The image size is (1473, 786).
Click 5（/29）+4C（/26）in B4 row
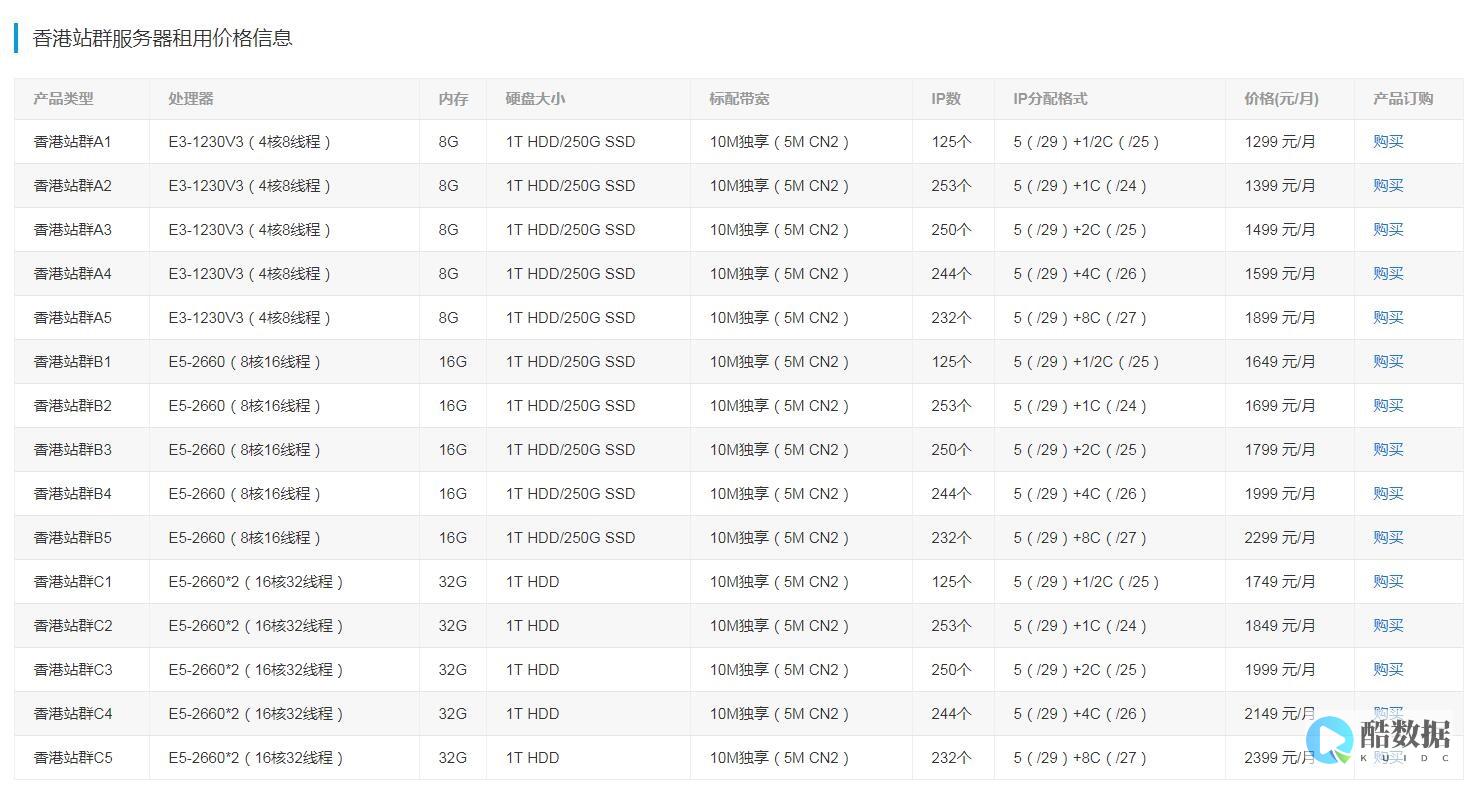click(x=1081, y=494)
